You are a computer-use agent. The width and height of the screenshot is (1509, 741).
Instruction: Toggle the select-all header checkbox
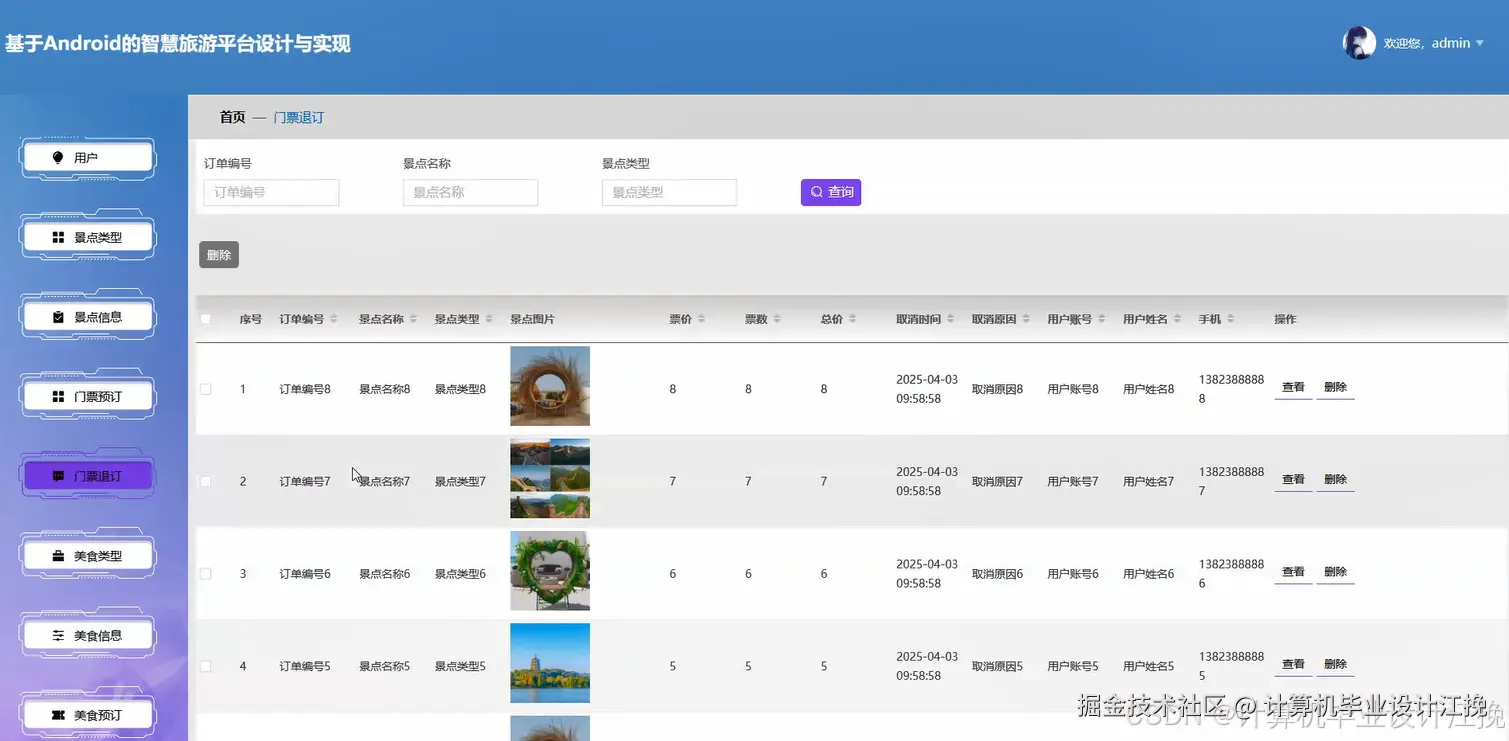point(206,319)
